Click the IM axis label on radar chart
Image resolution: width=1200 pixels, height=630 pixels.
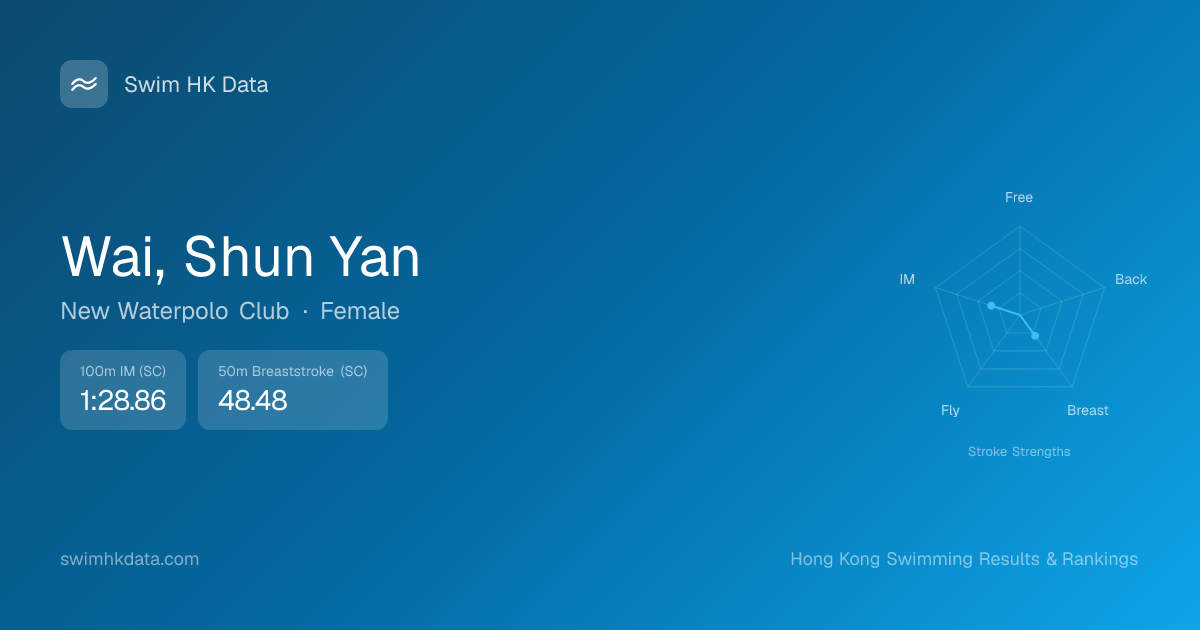907,279
